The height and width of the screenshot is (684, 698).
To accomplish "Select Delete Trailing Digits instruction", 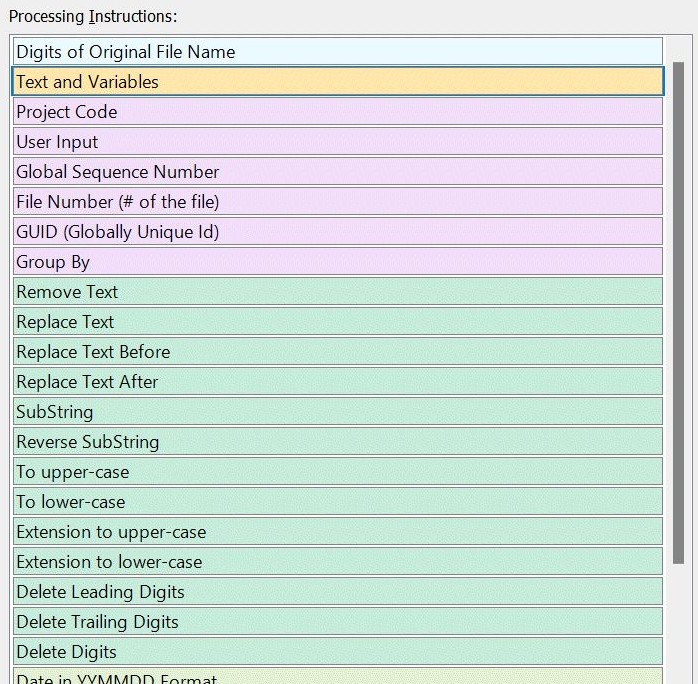I will [x=338, y=621].
